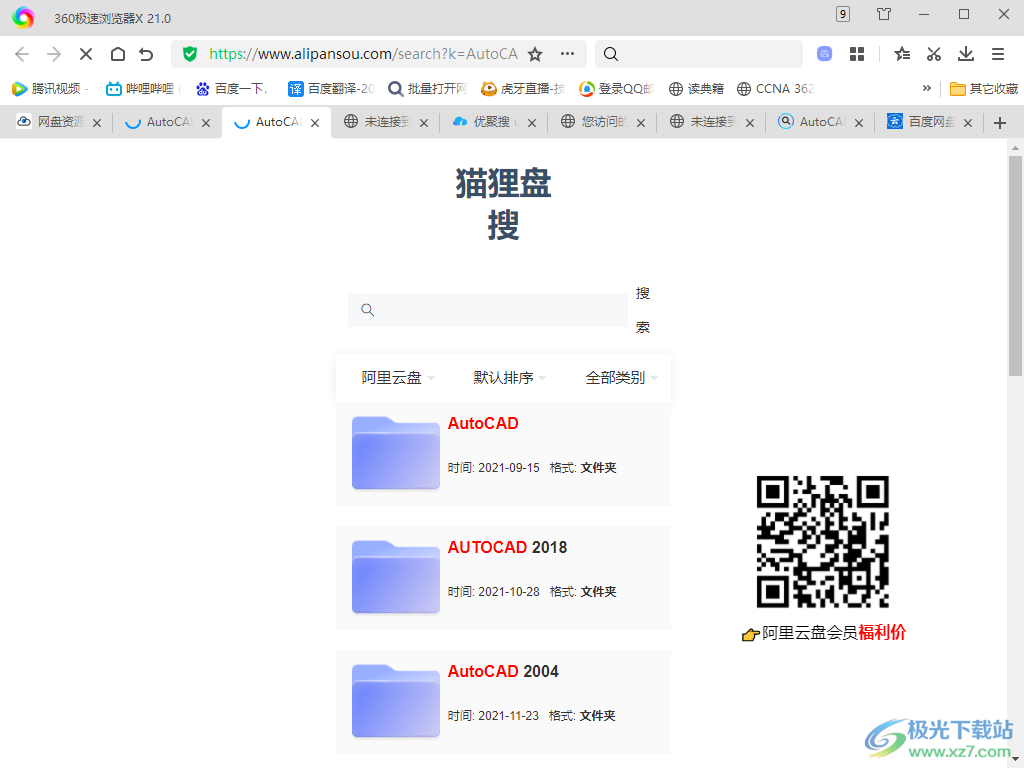The height and width of the screenshot is (768, 1024).
Task: Open the skin/shirt icon in title bar
Action: (x=884, y=14)
